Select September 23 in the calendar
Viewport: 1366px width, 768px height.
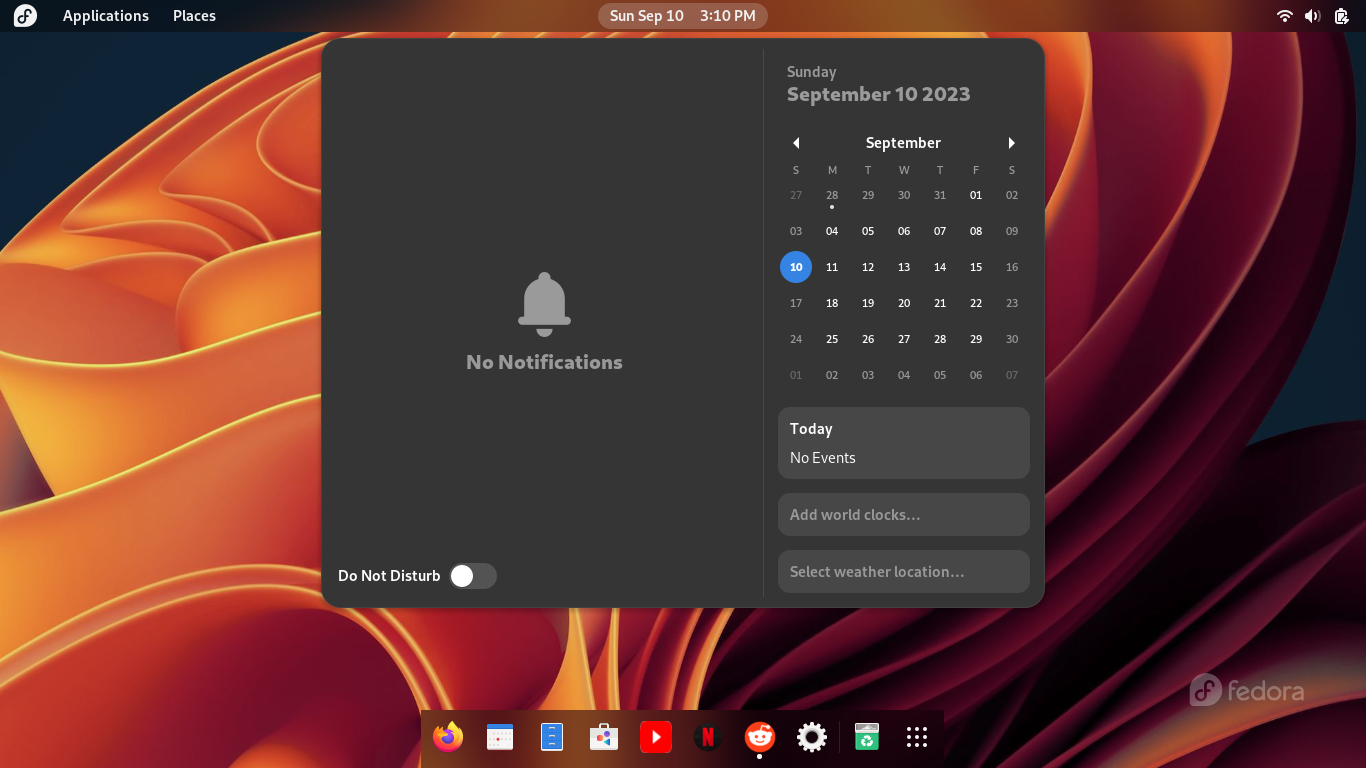1012,303
